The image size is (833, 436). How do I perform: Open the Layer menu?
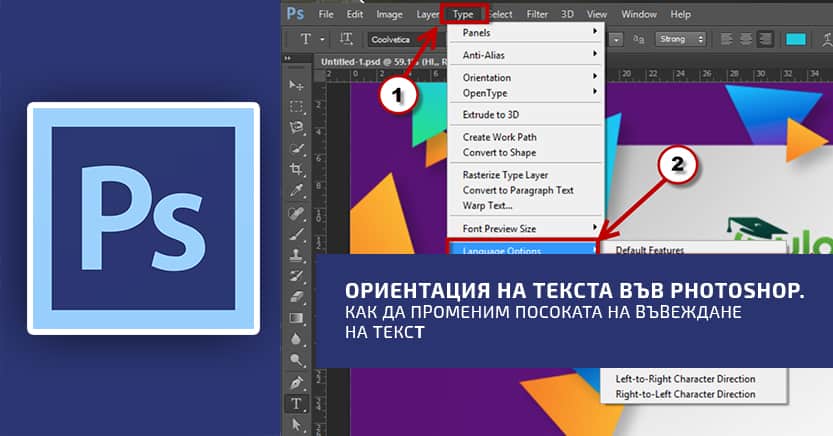click(x=427, y=14)
